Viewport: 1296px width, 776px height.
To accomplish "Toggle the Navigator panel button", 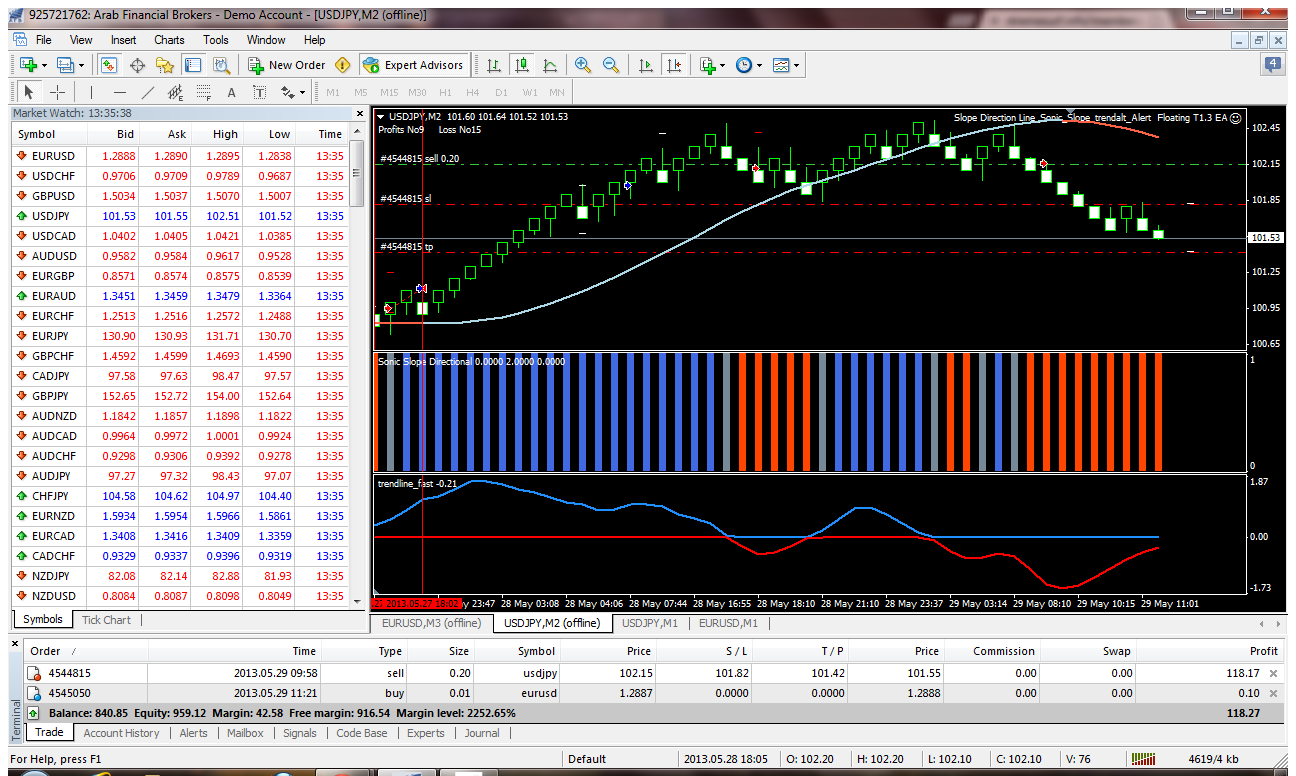I will tap(165, 65).
